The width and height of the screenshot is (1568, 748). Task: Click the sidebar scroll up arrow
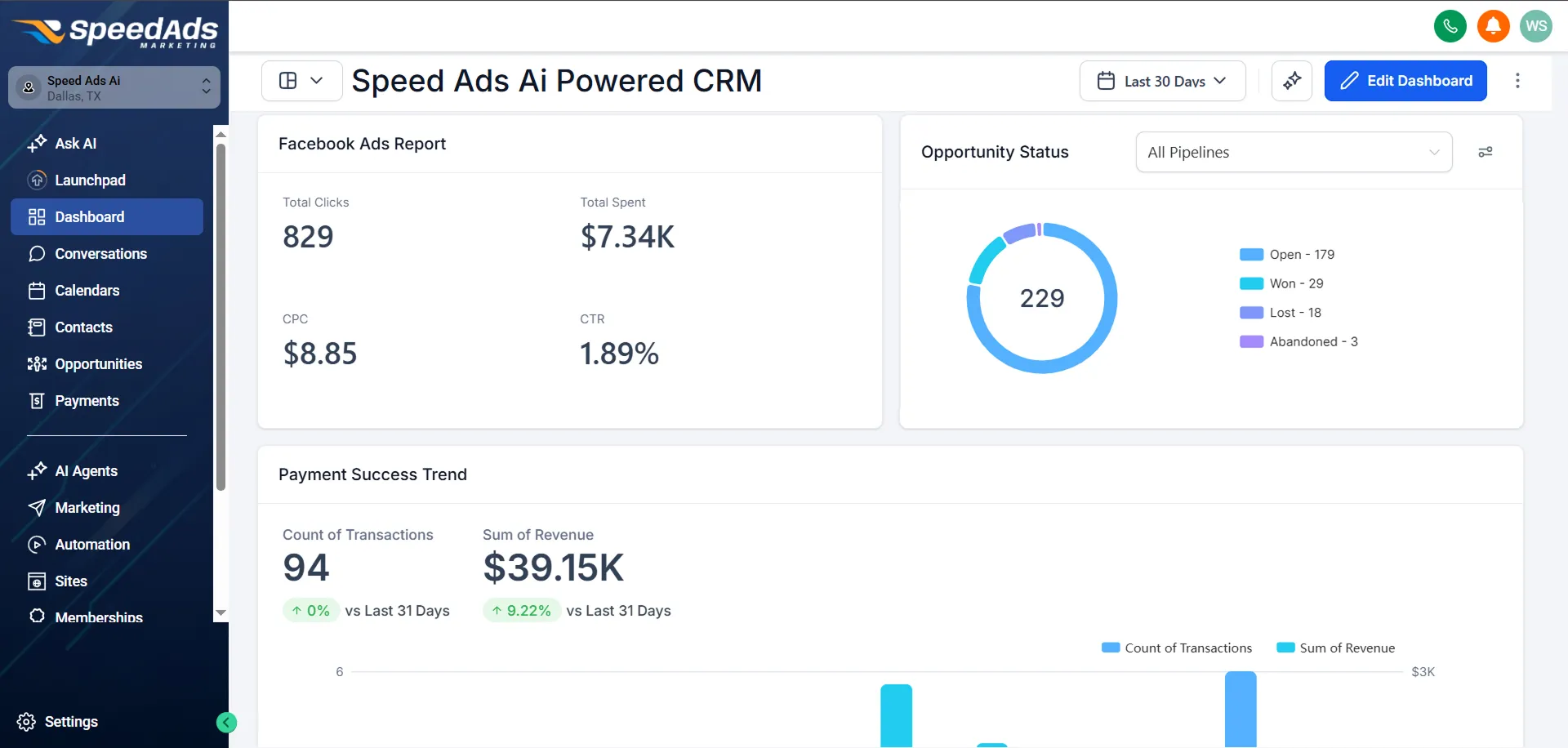coord(220,134)
